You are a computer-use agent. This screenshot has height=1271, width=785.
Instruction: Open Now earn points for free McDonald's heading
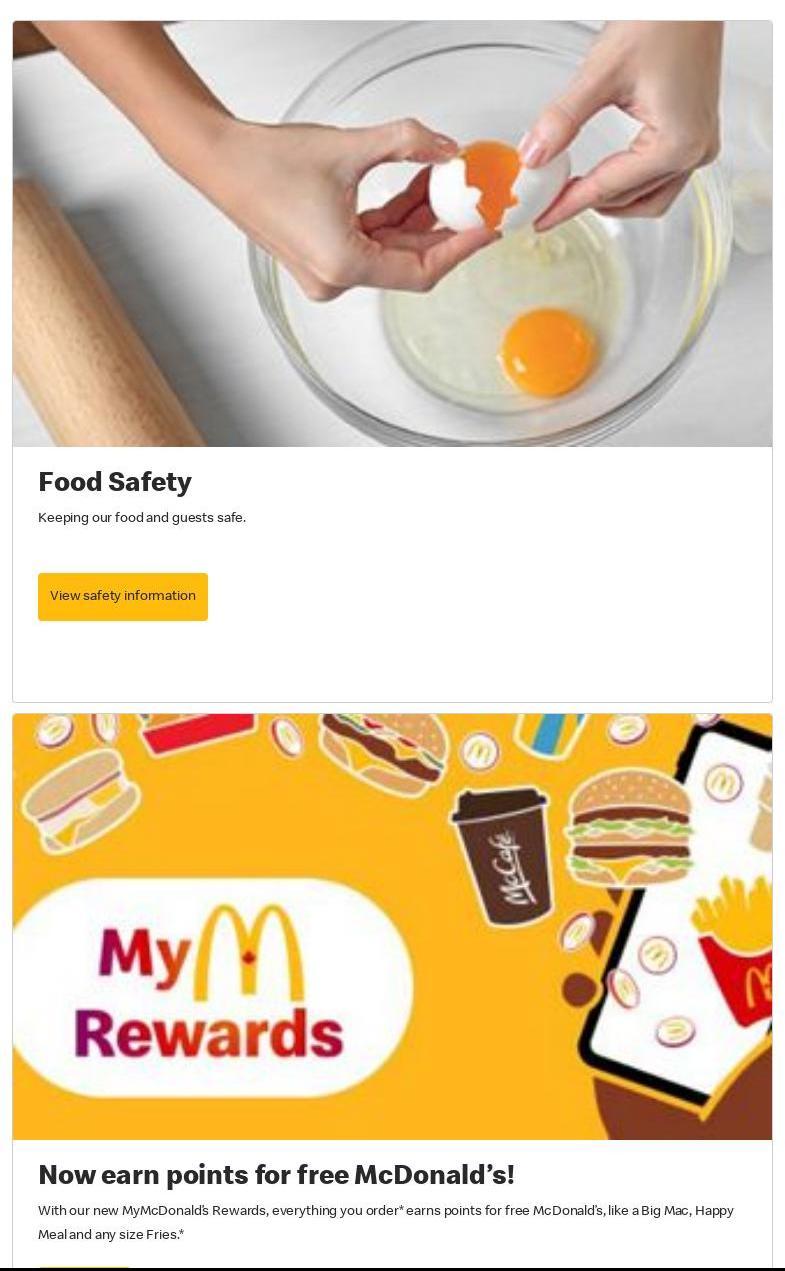click(276, 1175)
